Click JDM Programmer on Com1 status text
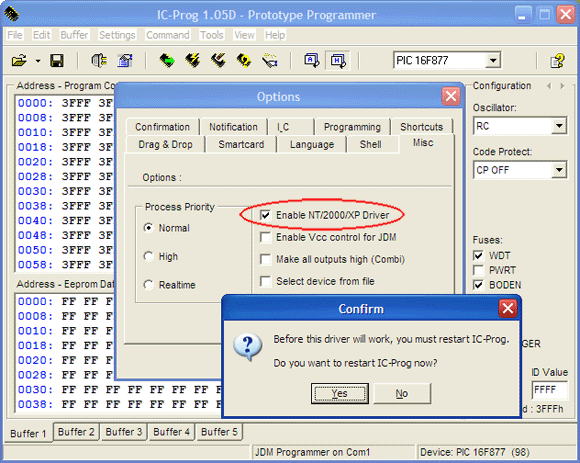The height and width of the screenshot is (463, 580). (x=313, y=452)
